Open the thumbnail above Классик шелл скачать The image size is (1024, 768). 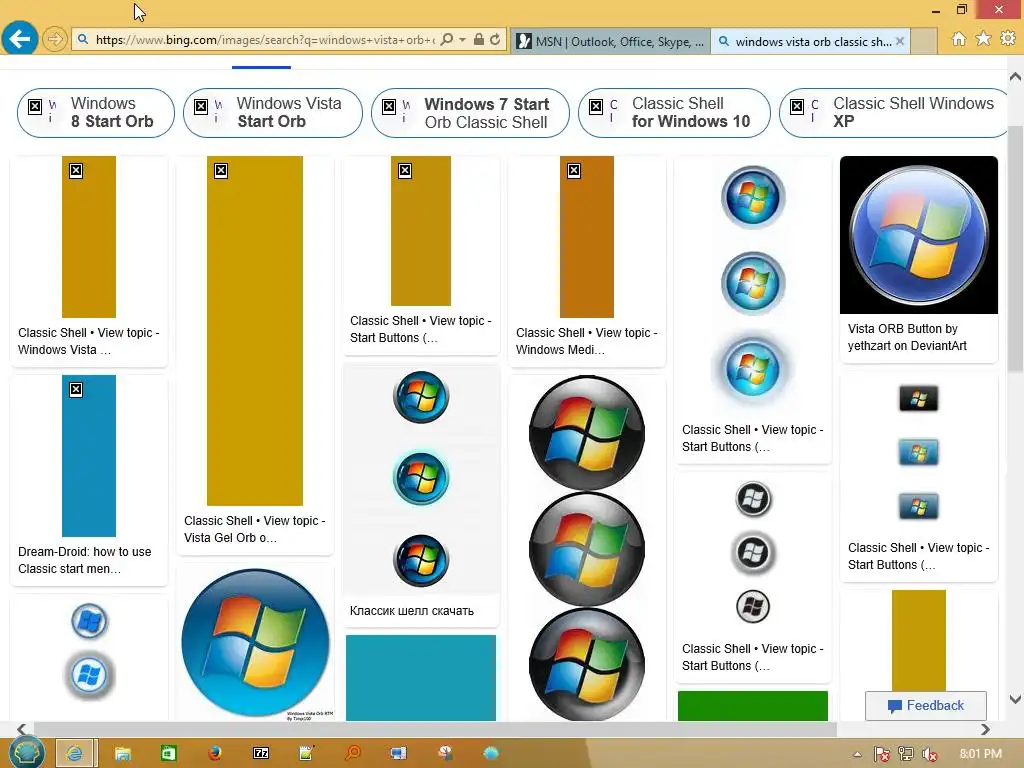tap(421, 479)
